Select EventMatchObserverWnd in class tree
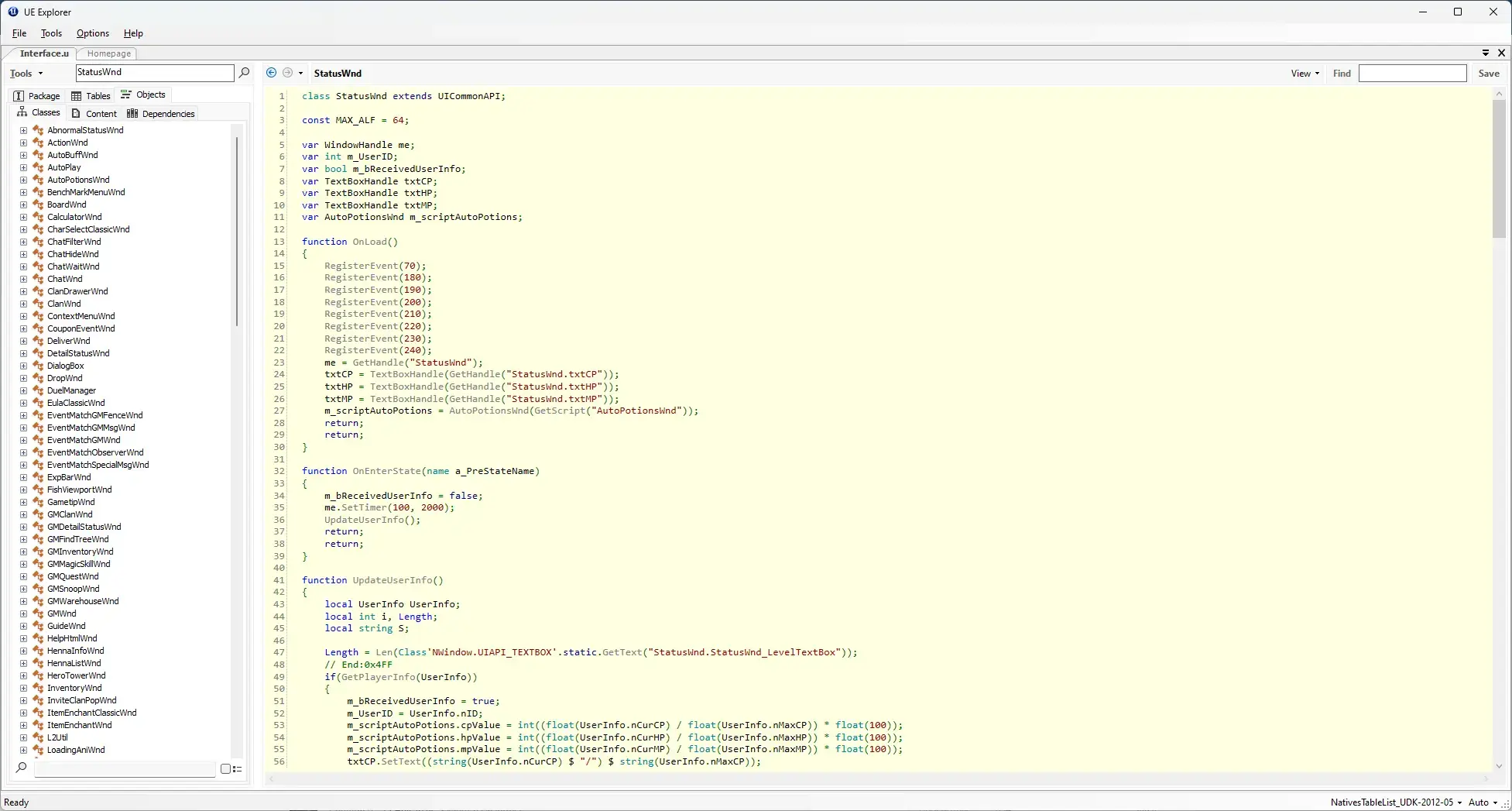This screenshot has width=1512, height=811. pos(95,452)
